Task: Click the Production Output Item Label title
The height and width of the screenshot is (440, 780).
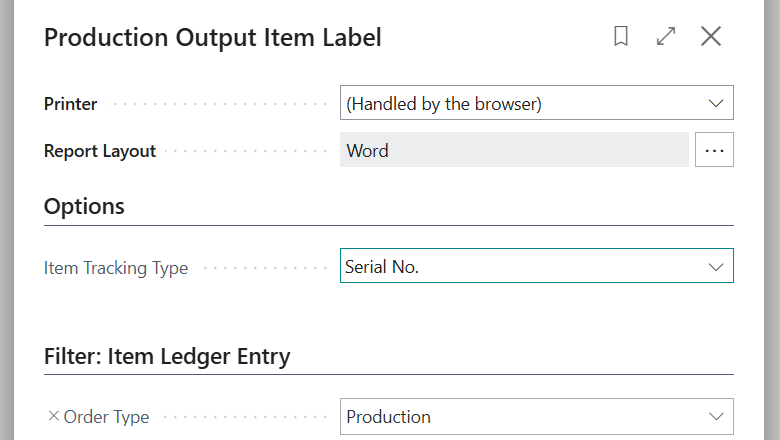Action: click(x=213, y=38)
